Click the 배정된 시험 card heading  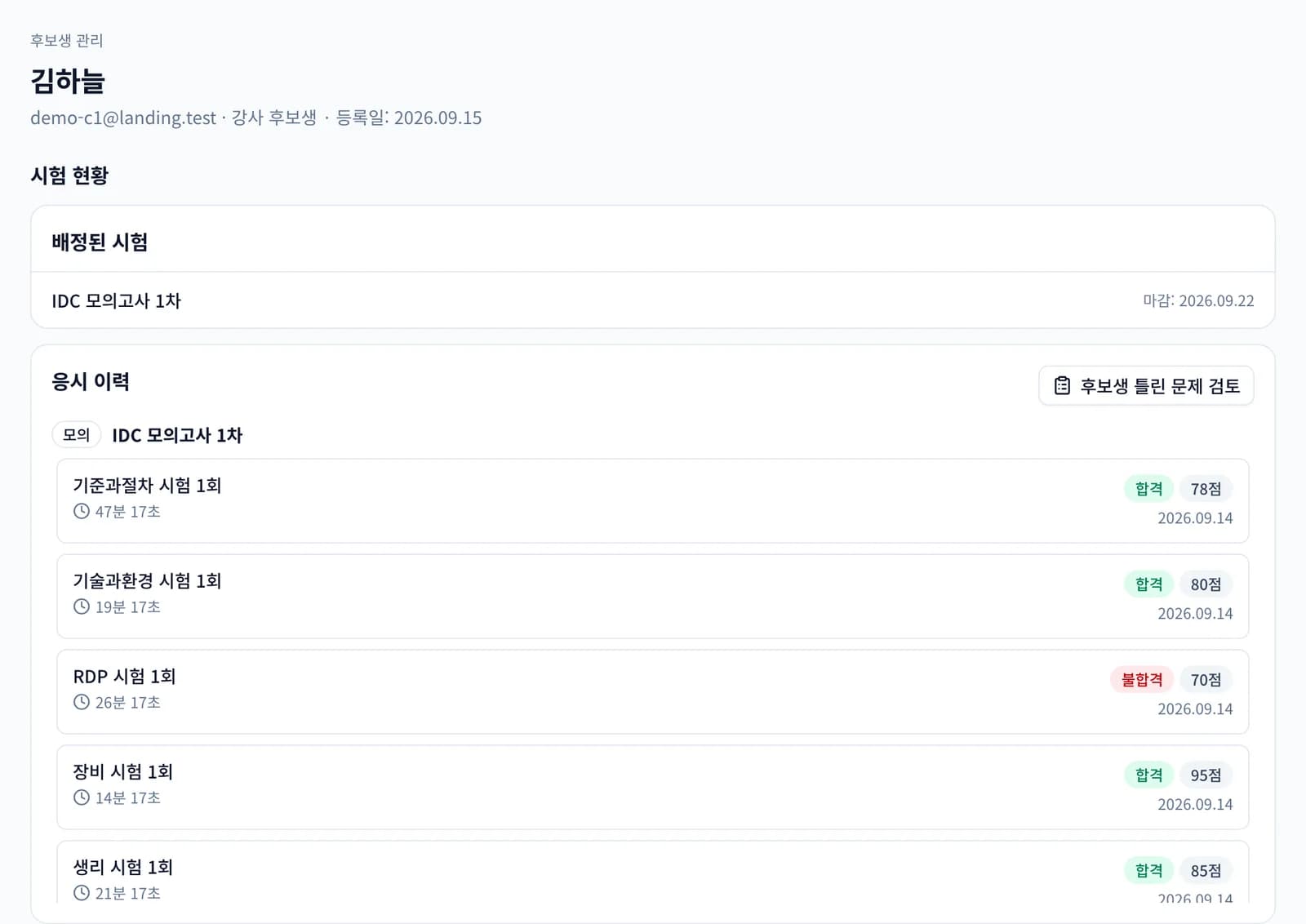(x=100, y=242)
